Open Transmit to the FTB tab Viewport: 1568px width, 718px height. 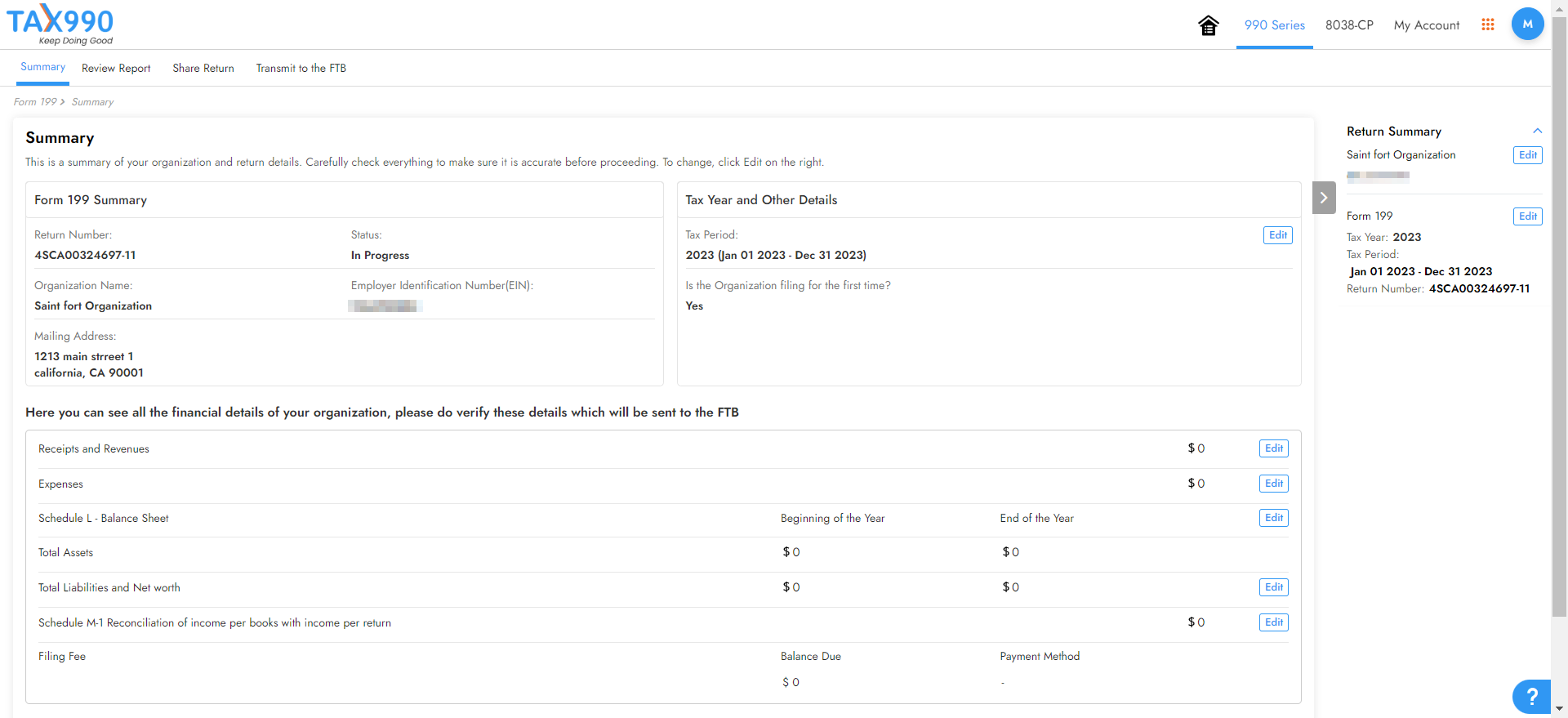301,68
